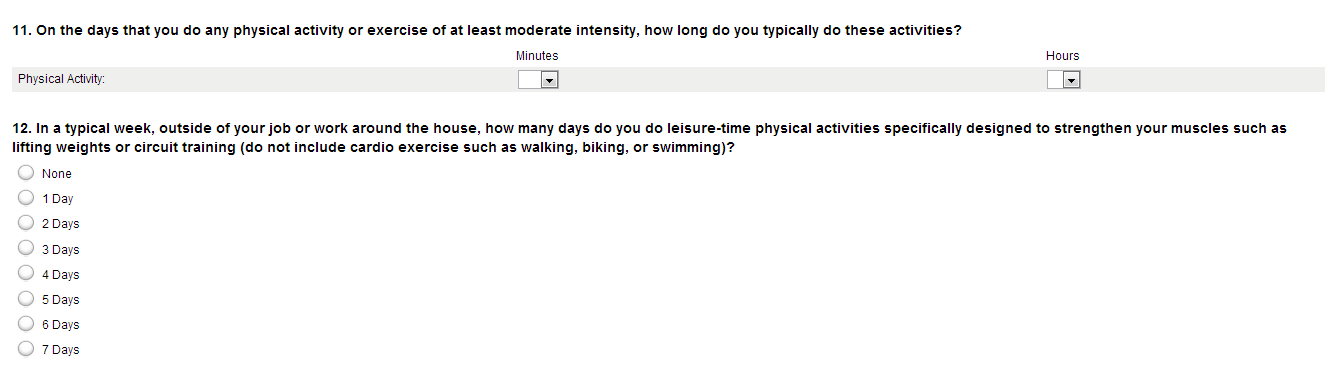Click the Hours column header
Screen dimensions: 1334x381
(x=1063, y=56)
